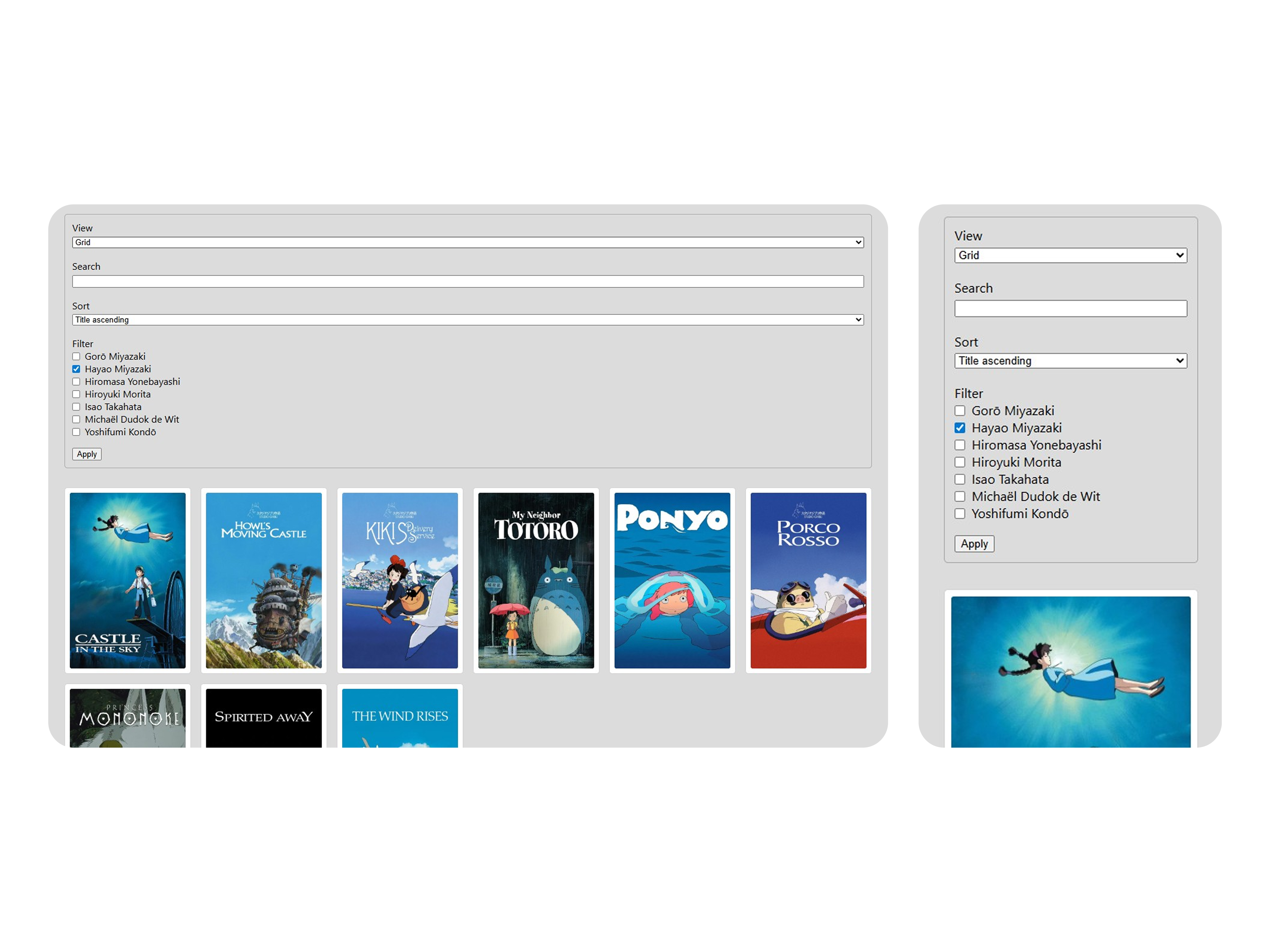Open View dropdown in left panel

(467, 242)
